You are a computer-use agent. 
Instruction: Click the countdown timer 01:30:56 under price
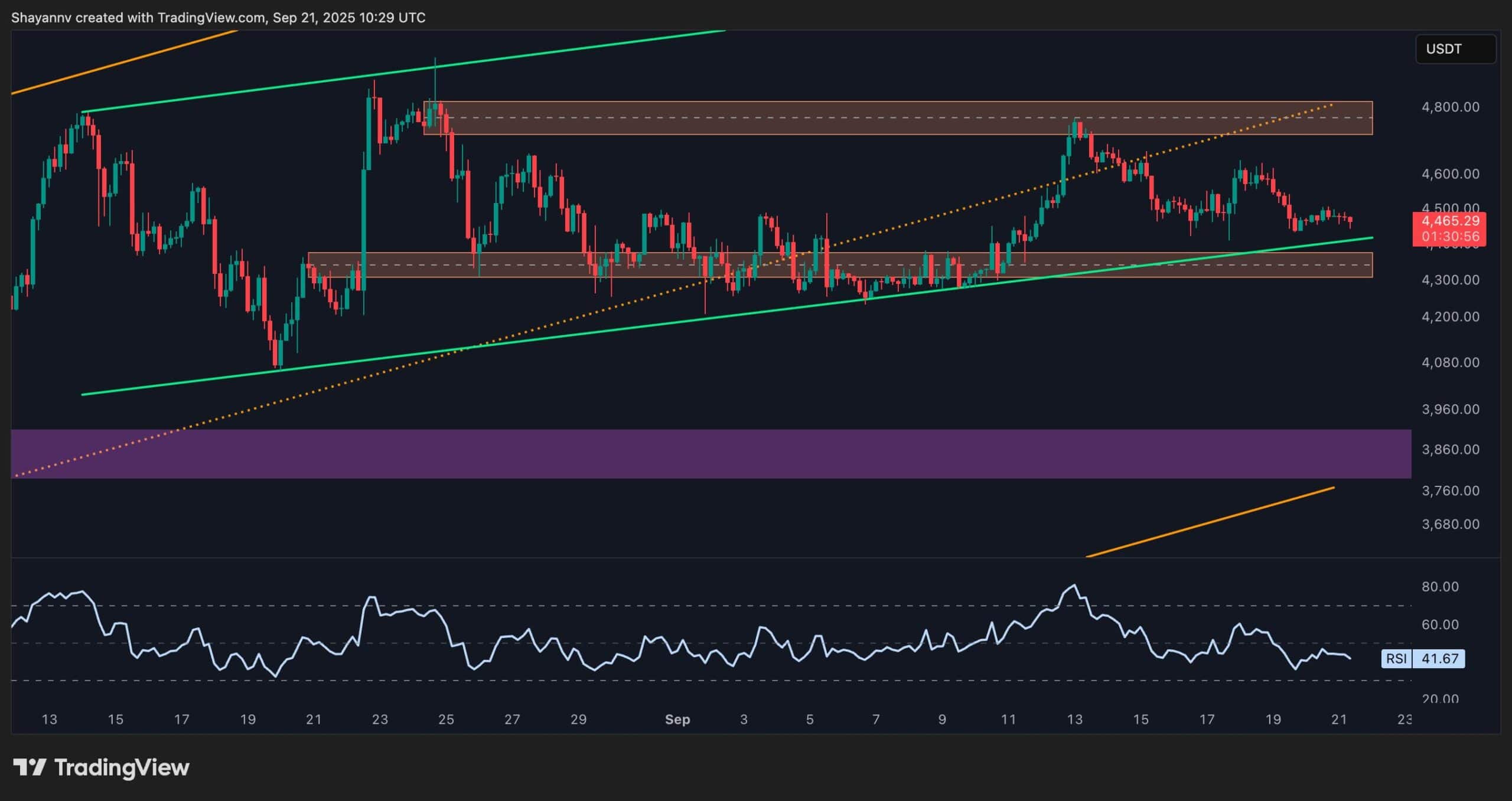[x=1450, y=237]
